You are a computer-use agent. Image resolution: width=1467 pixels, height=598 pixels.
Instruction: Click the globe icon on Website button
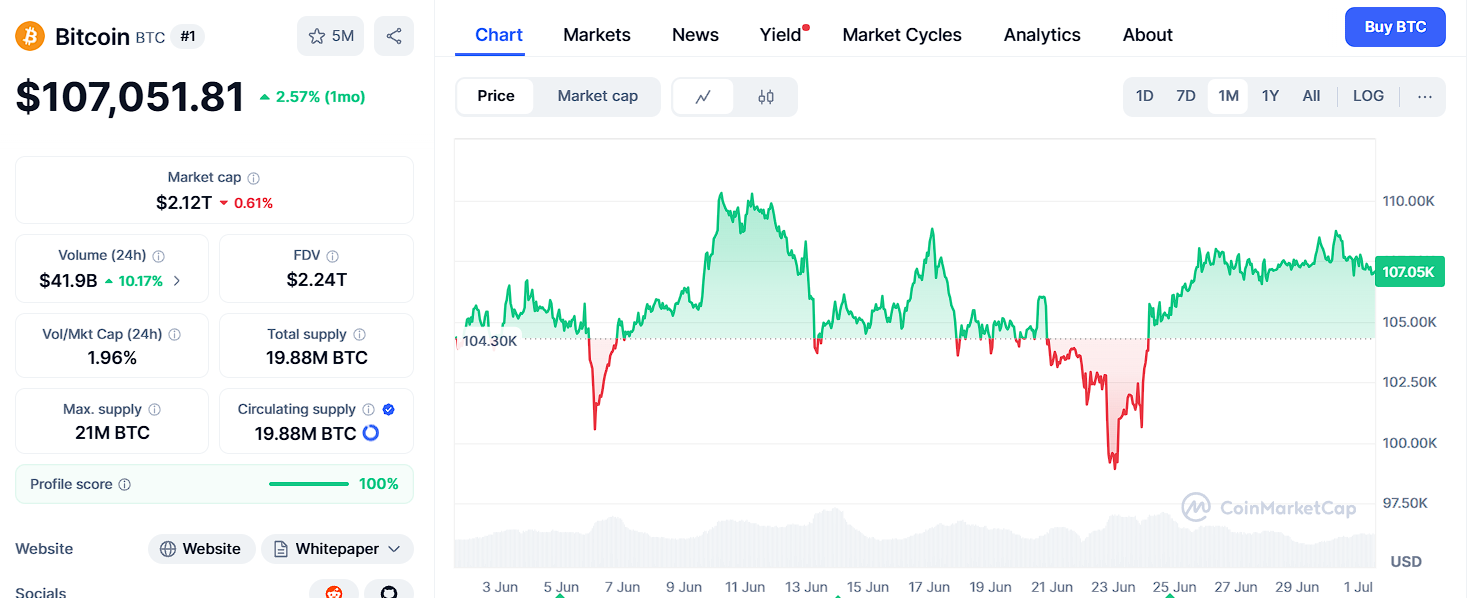168,549
